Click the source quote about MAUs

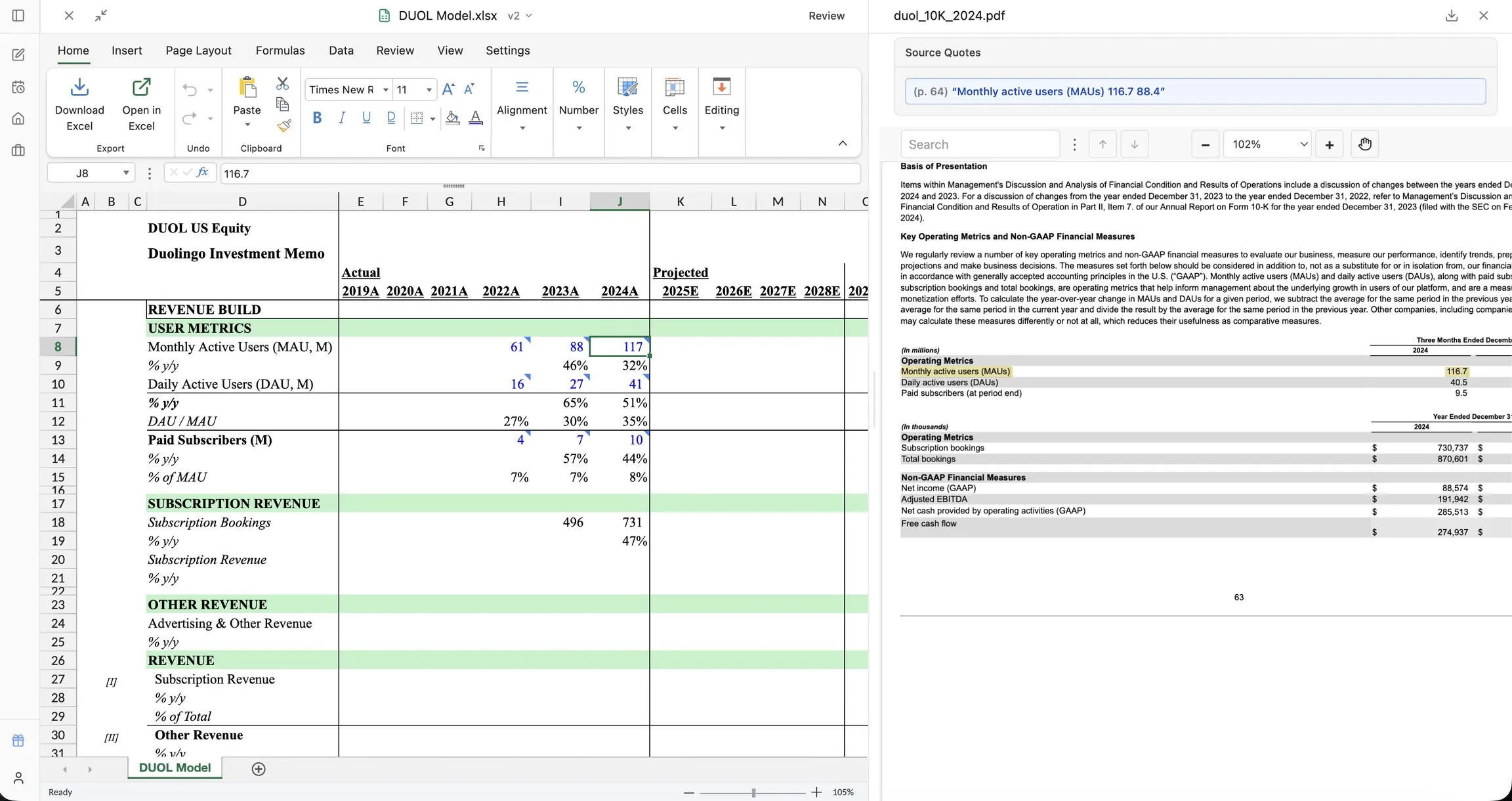pos(1195,91)
